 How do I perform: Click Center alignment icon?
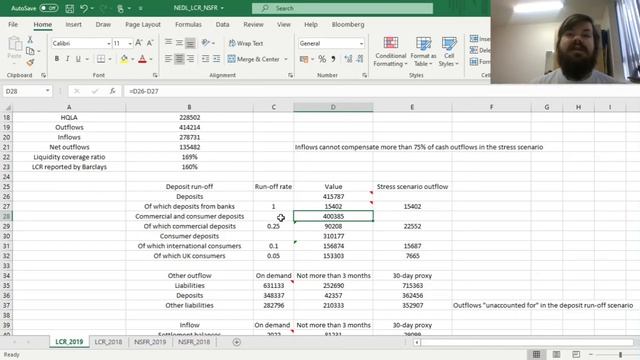pyautogui.click(x=179, y=59)
